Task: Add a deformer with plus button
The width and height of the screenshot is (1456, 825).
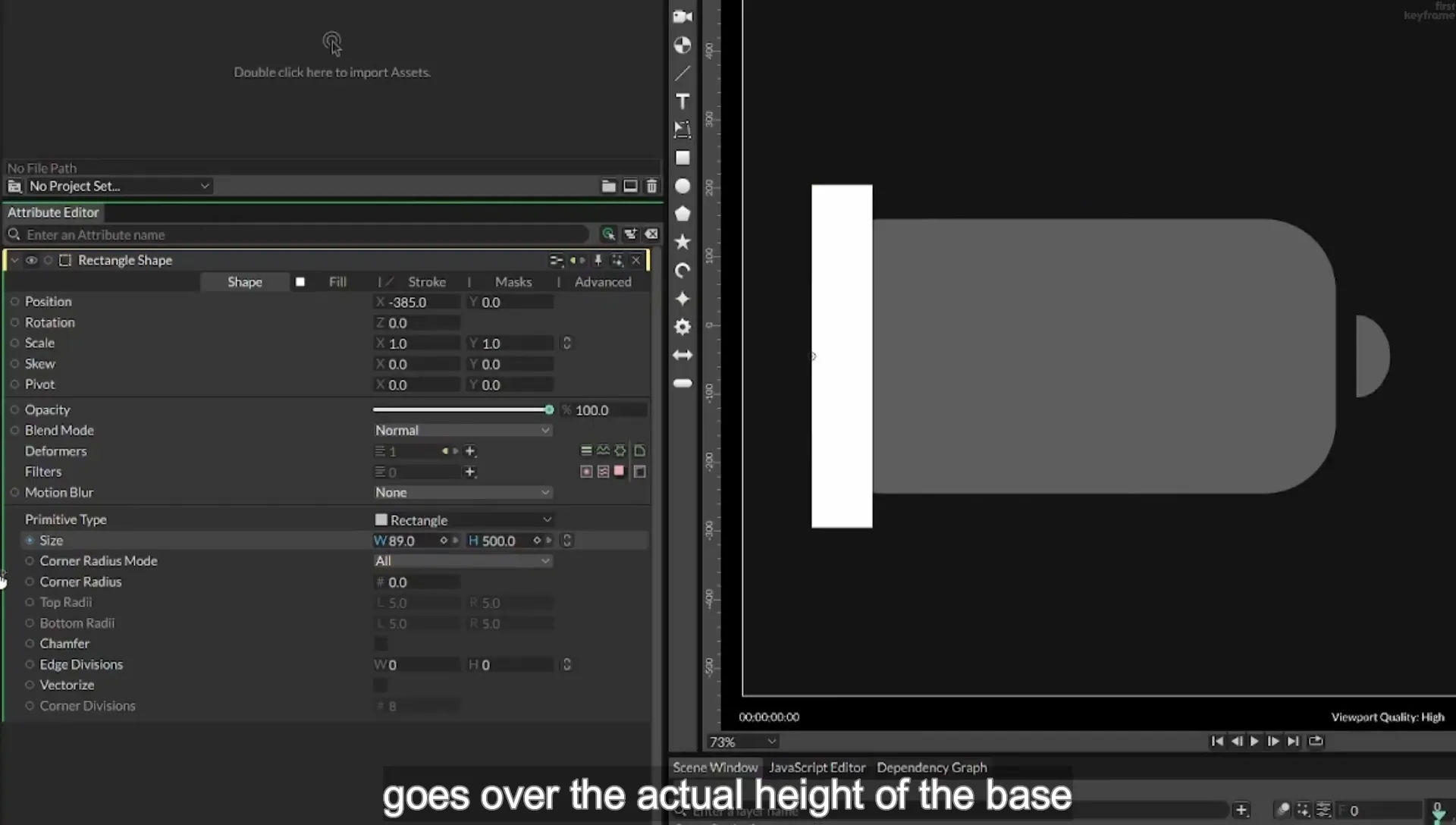Action: point(470,451)
